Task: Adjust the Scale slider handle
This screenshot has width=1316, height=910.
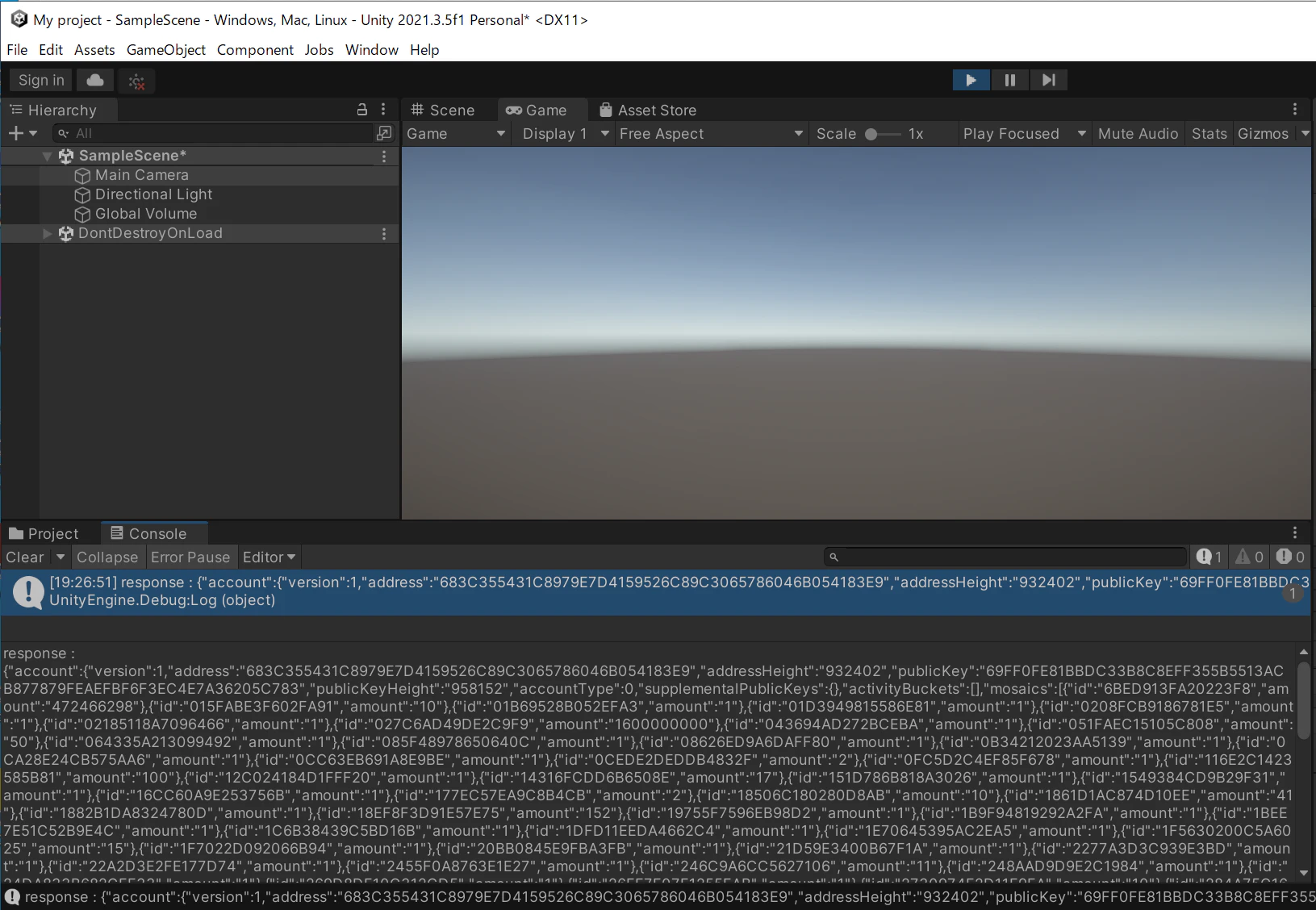Action: [871, 134]
